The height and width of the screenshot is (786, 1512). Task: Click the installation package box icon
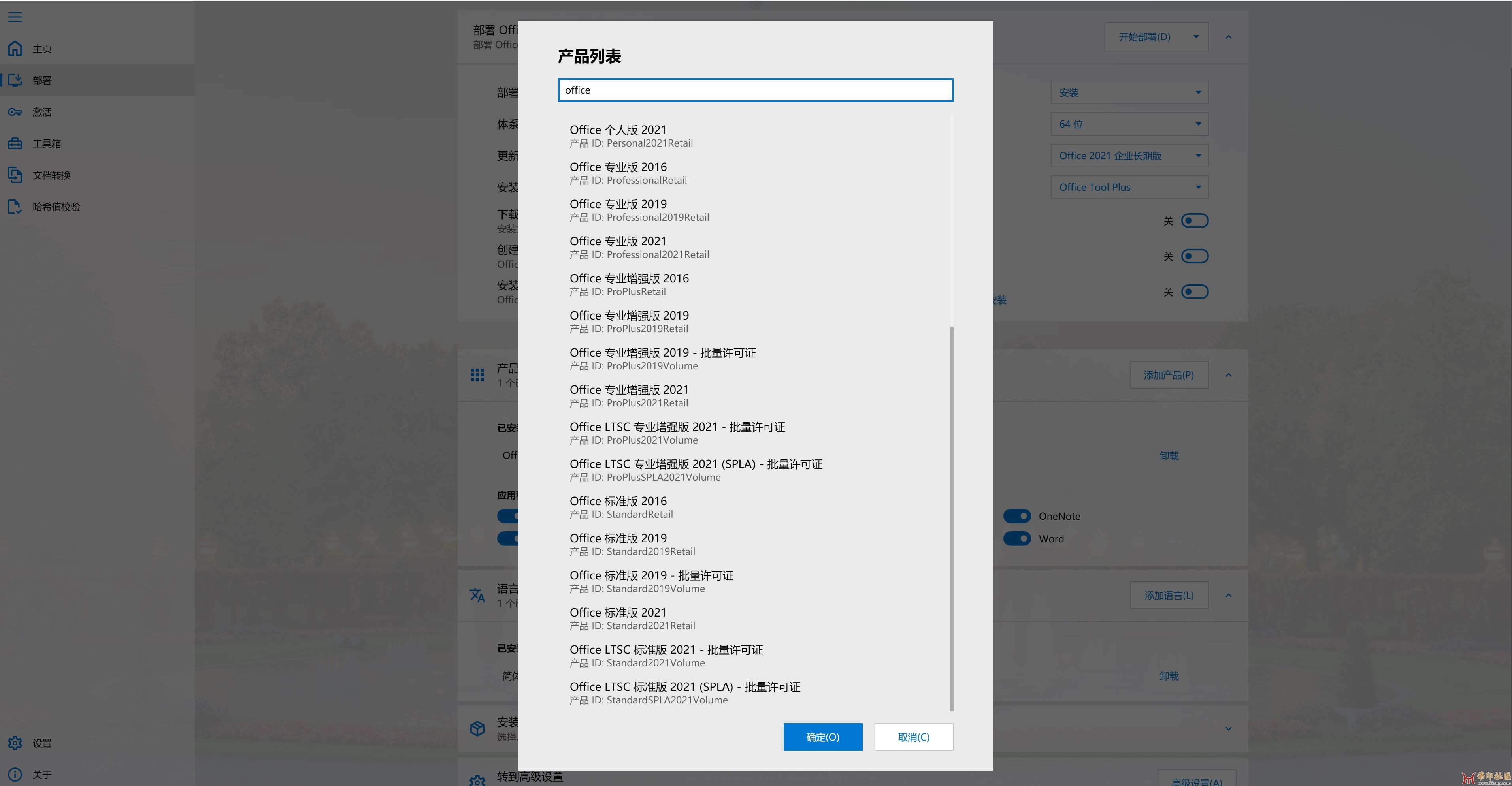tap(477, 728)
